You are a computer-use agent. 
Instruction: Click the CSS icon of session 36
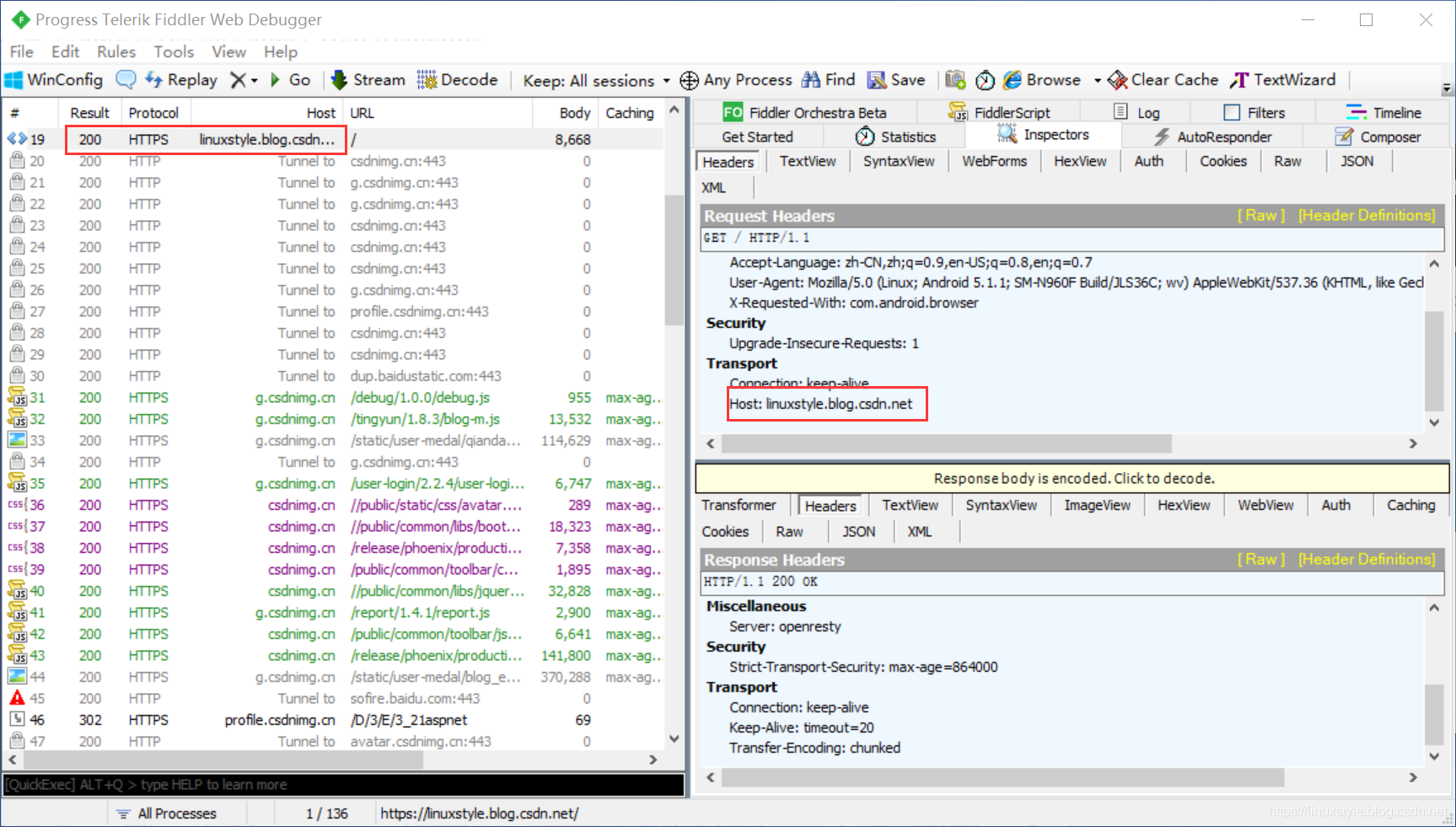tap(17, 505)
